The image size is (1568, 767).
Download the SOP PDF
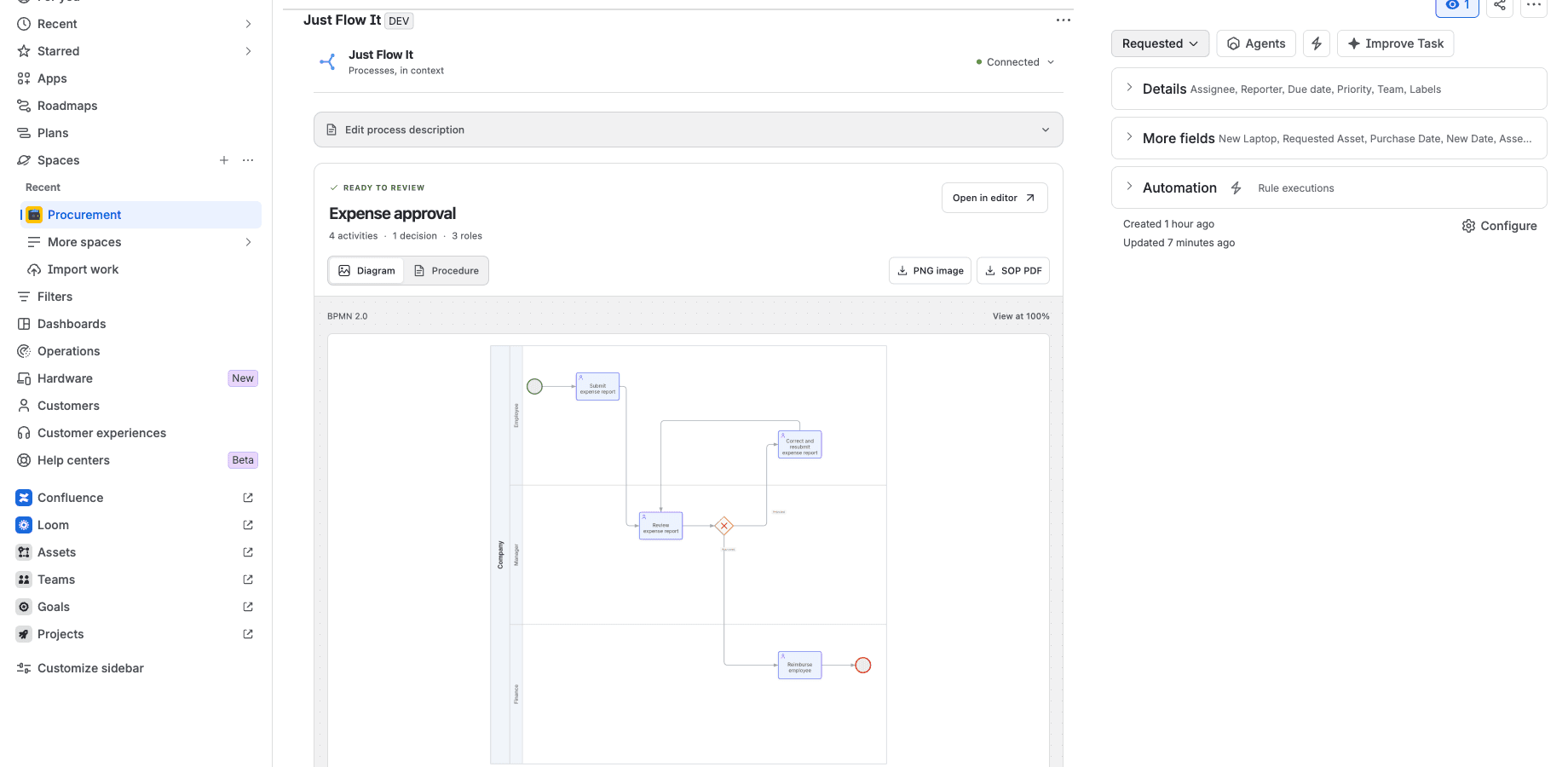1013,270
